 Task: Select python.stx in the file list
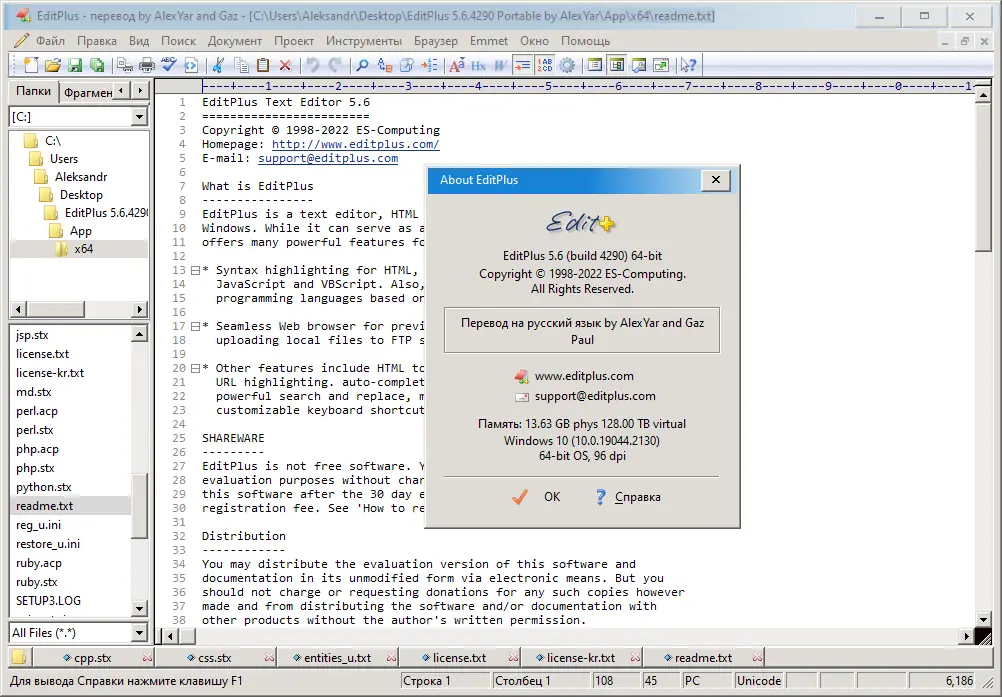(x=43, y=487)
